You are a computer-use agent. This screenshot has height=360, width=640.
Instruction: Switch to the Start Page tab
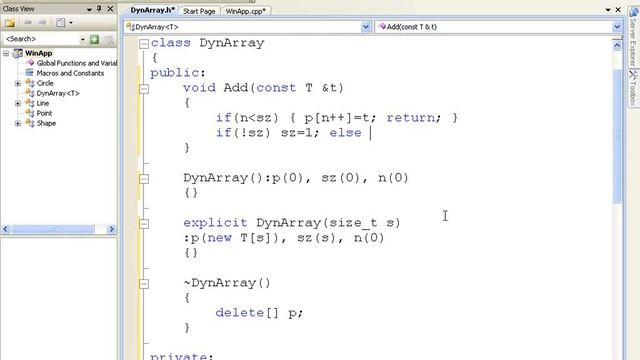click(x=199, y=11)
